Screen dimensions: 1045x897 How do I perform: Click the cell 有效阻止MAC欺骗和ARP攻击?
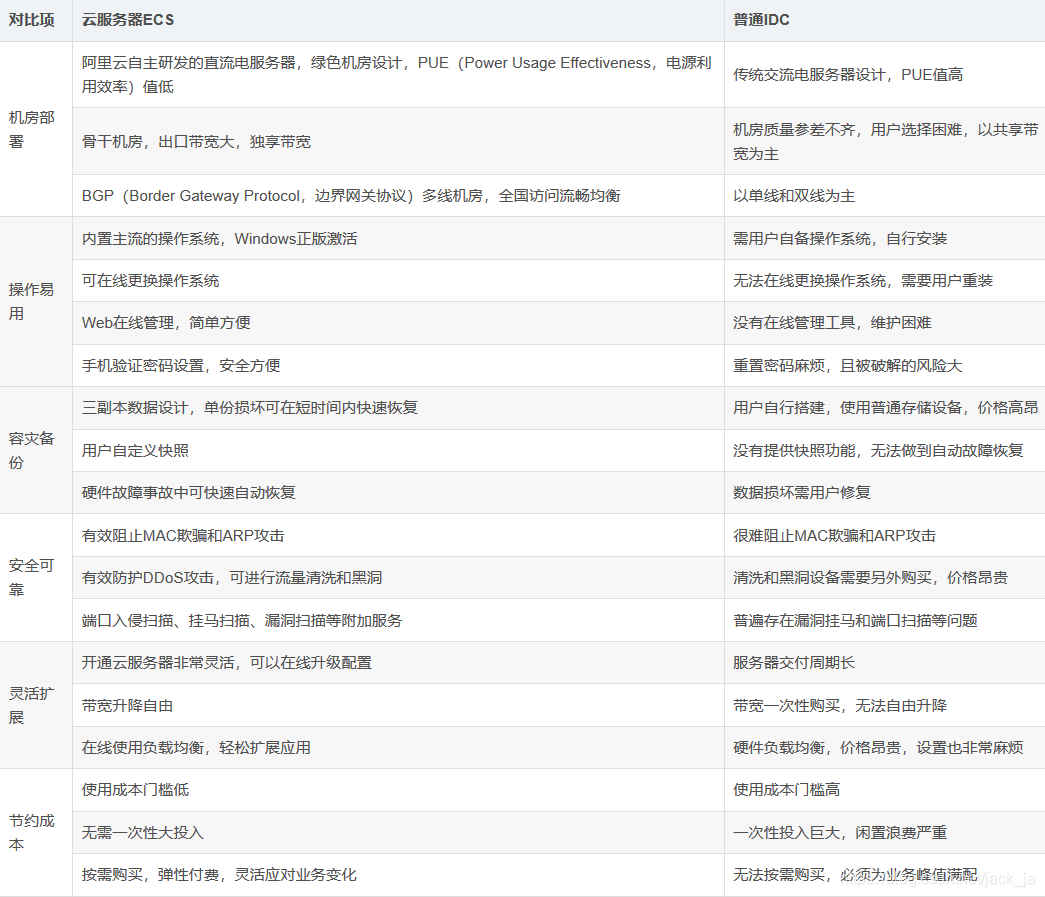399,536
